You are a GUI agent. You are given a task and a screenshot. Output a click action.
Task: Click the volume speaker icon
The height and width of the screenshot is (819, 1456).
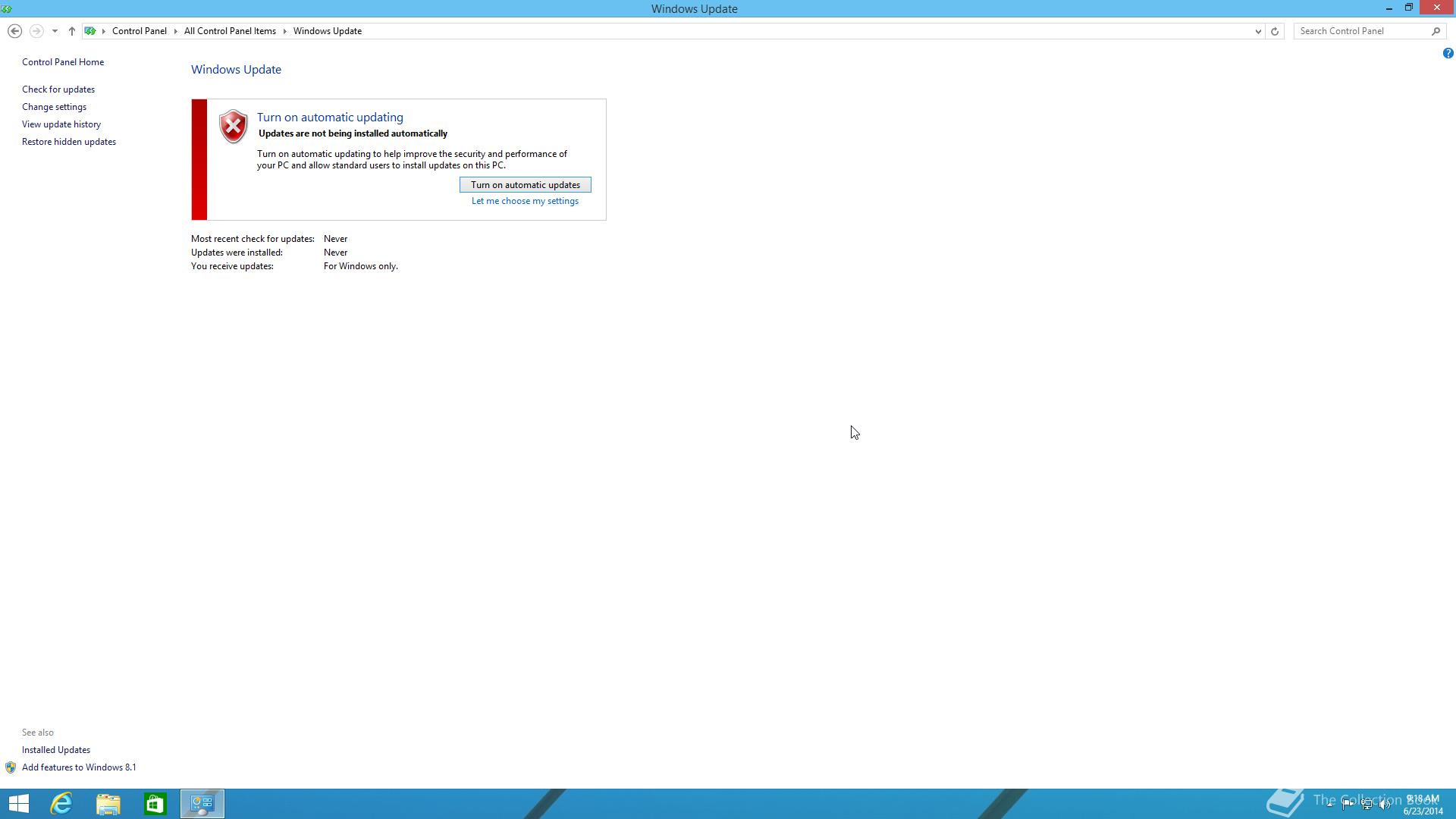(1385, 805)
